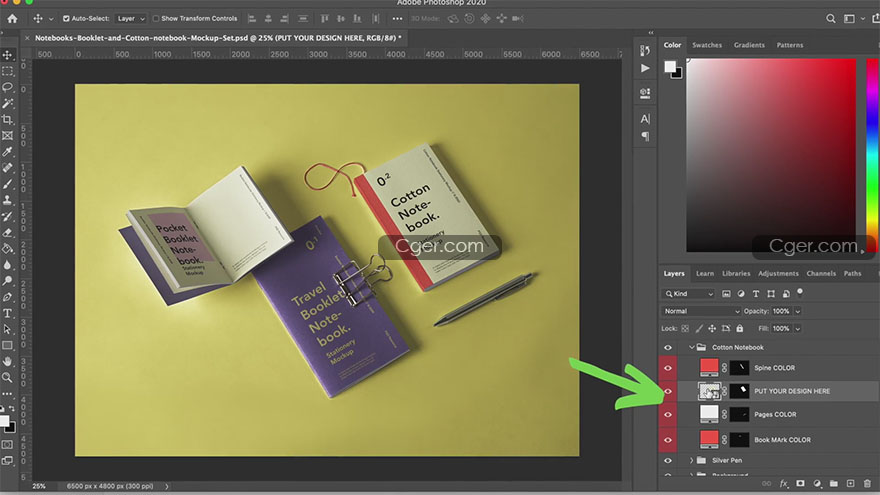Select the Pen tool
The image size is (880, 495).
(x=8, y=297)
